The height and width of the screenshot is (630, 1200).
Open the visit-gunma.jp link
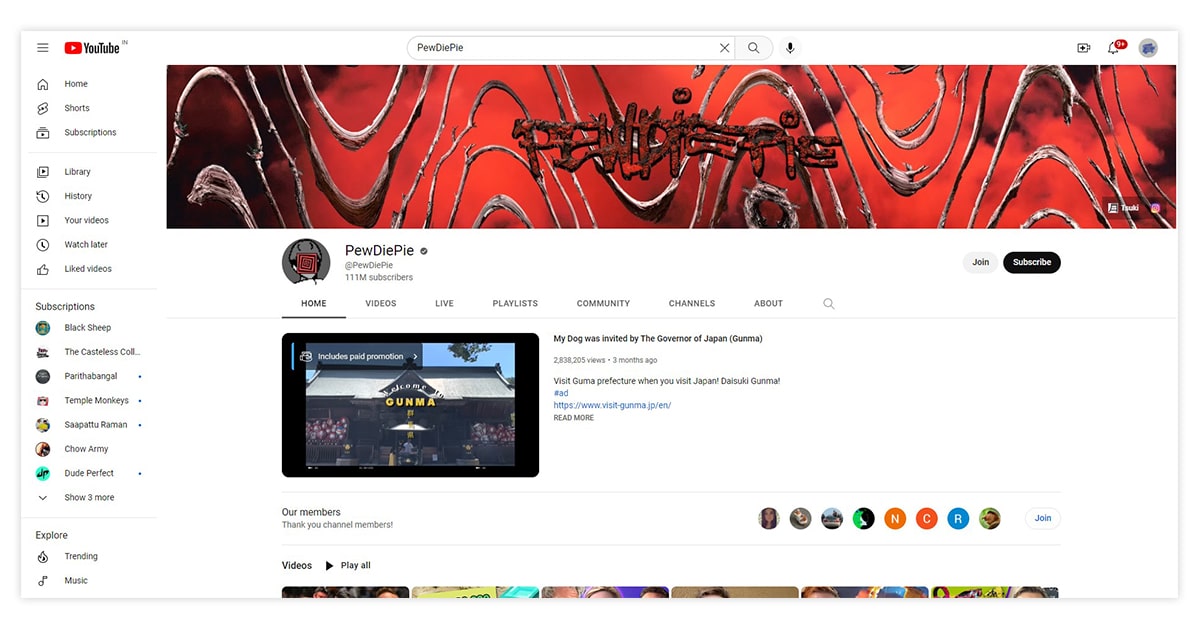612,406
